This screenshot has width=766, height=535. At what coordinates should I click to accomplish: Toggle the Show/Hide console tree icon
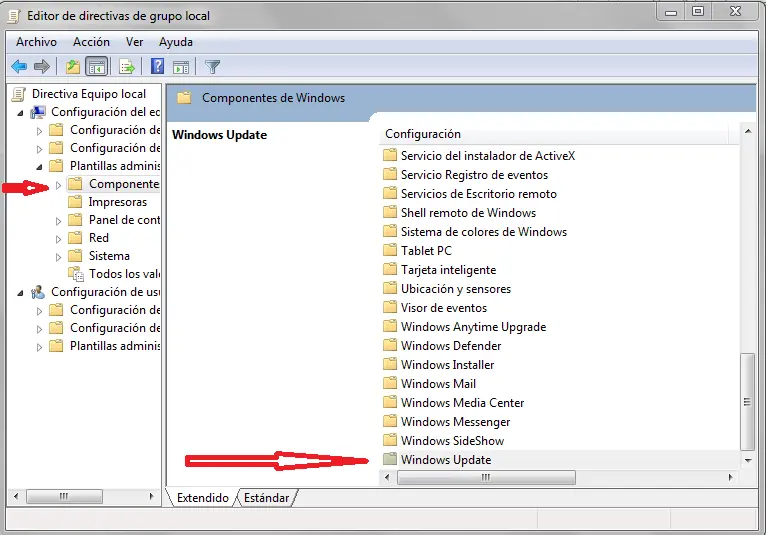[96, 67]
